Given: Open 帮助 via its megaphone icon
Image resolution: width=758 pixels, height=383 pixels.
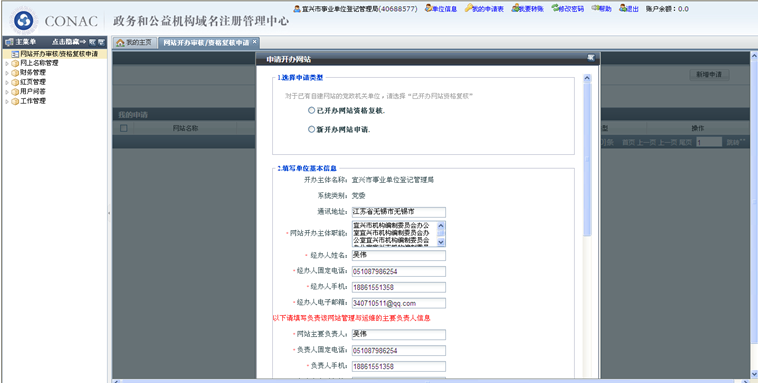Looking at the screenshot, I should tap(595, 8).
